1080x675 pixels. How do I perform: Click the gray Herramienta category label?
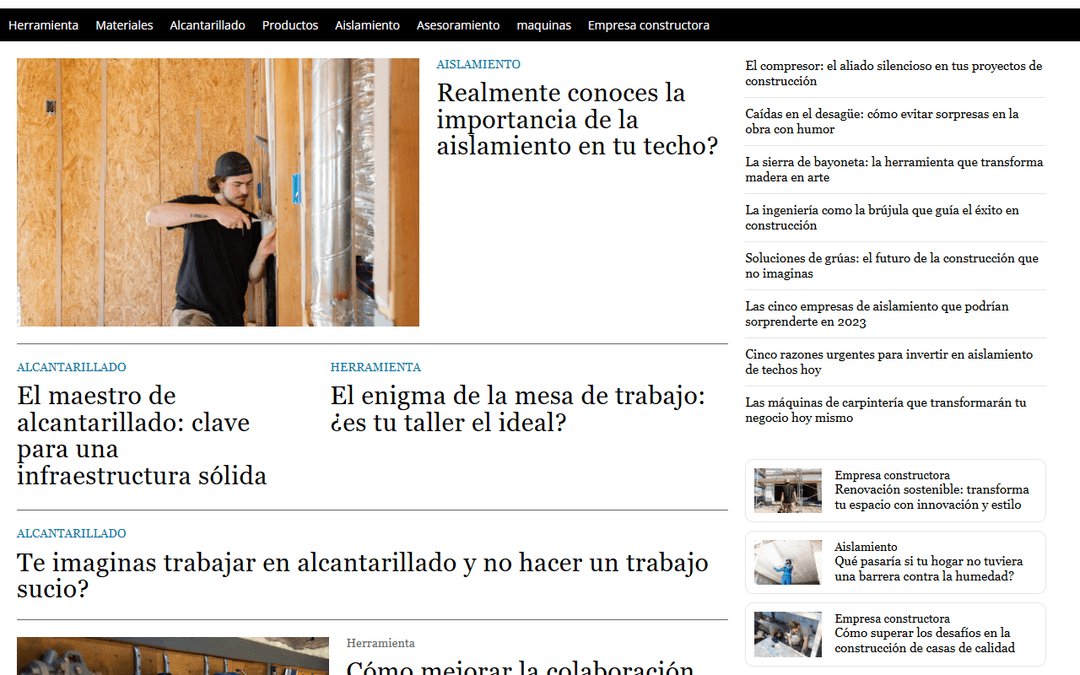pos(381,643)
